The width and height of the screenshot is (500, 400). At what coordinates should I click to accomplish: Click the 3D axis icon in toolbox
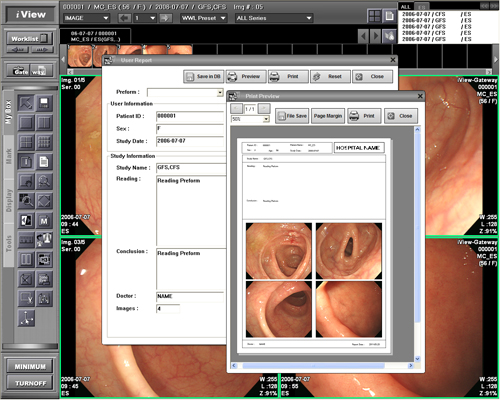tap(26, 318)
